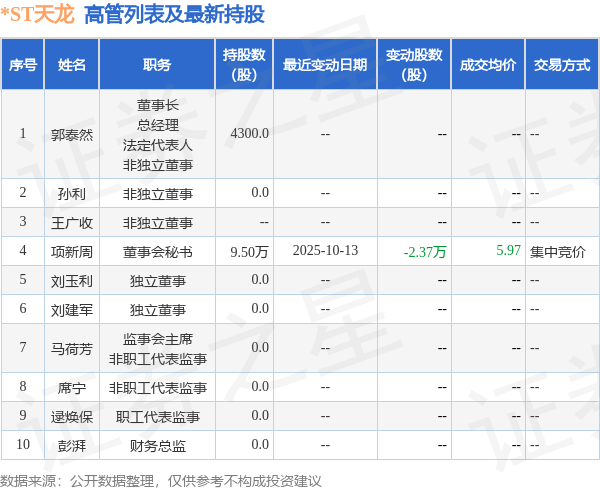
Task: Click the 0.0 shareholding in 彭湃's row
Action: [x=260, y=444]
